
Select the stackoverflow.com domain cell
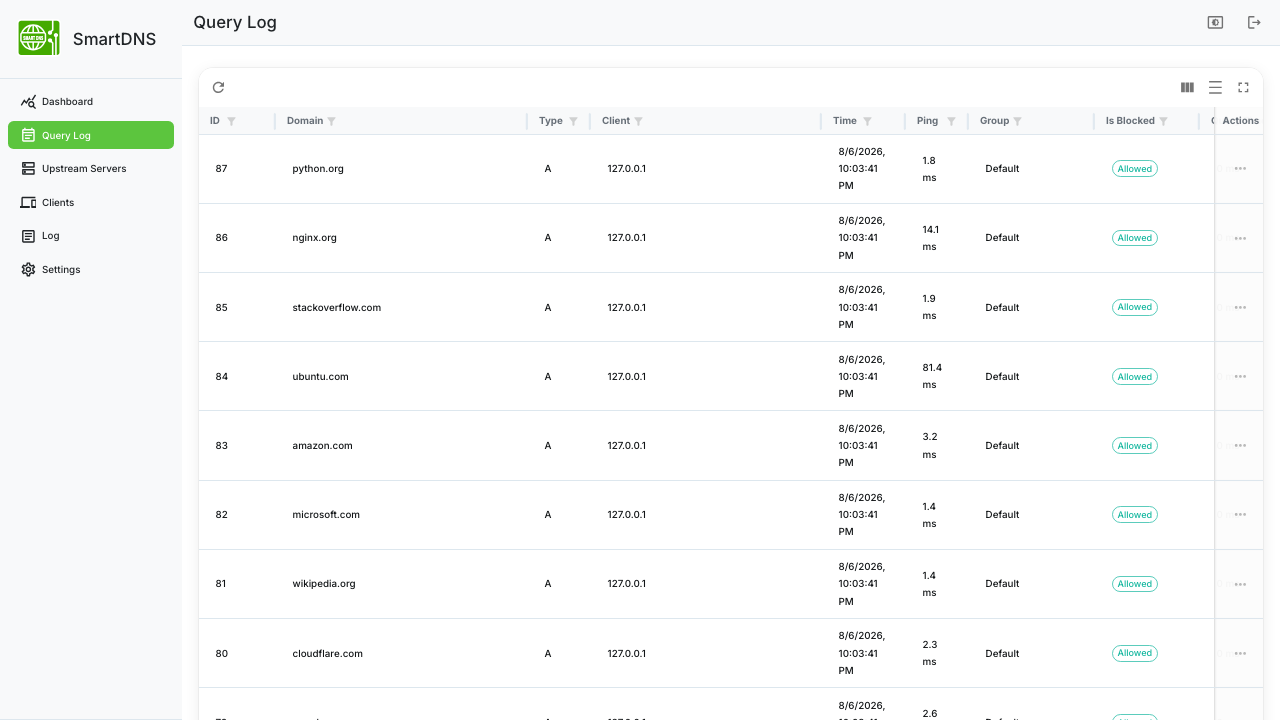[x=337, y=307]
